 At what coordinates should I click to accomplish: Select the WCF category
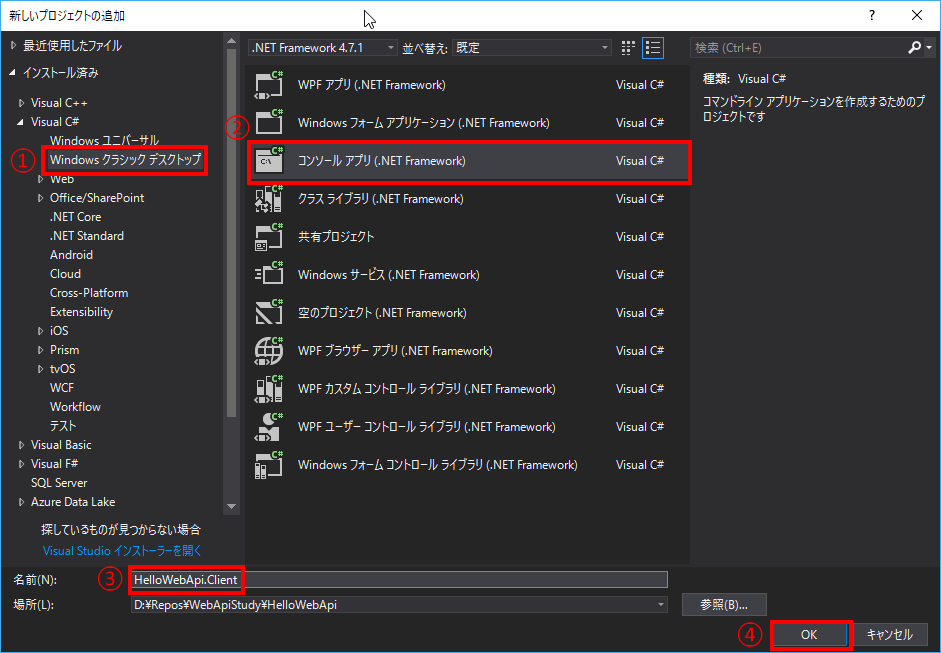point(62,388)
